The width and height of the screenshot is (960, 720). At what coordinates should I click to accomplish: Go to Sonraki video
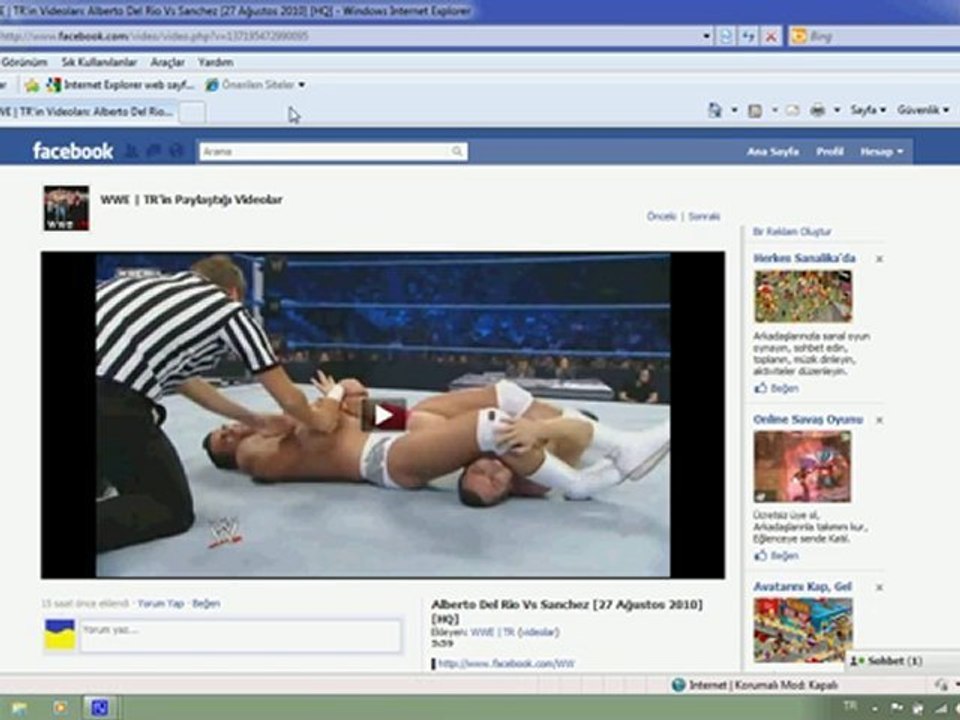(704, 216)
